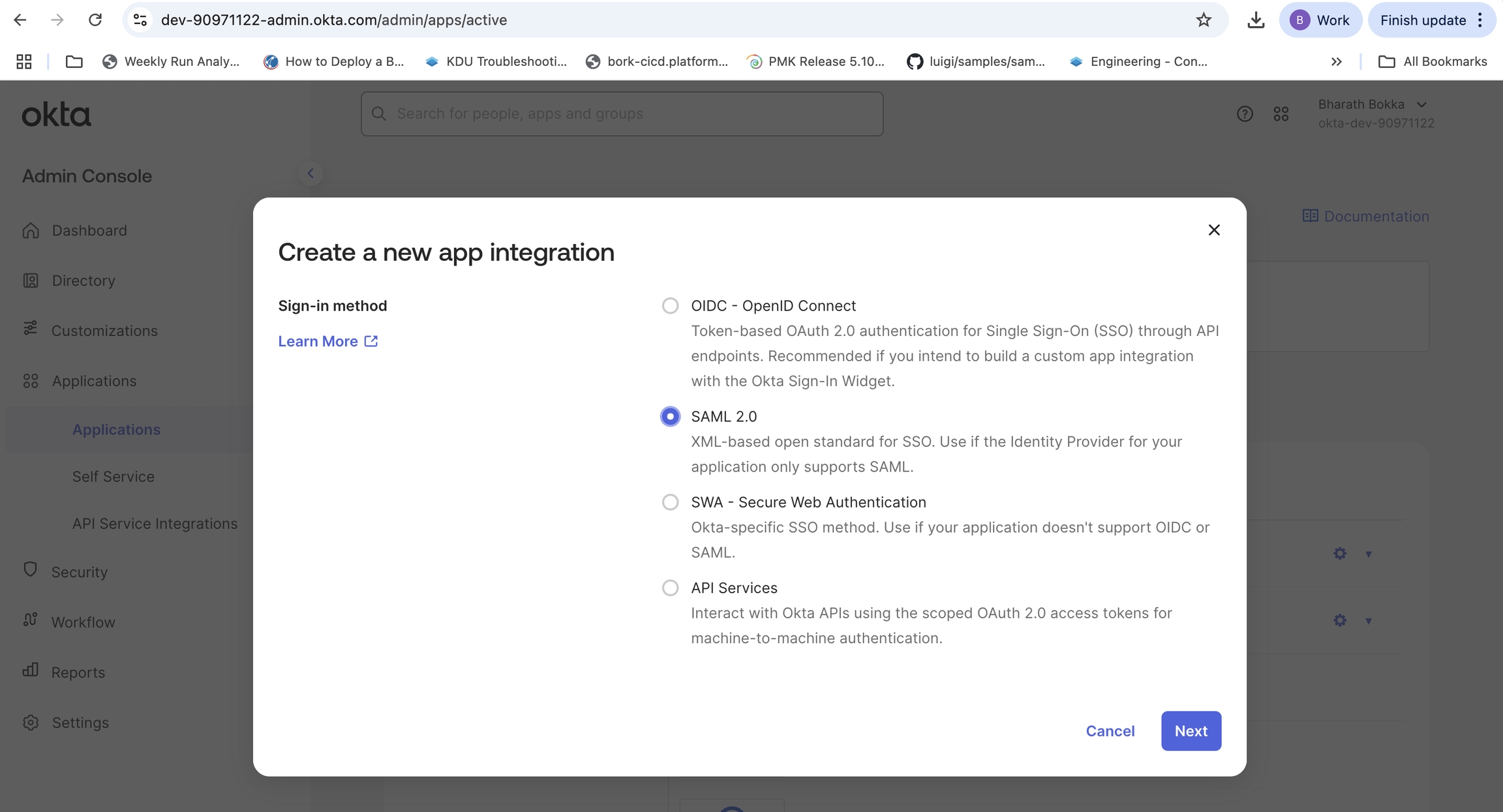Click the search for people, apps field
Image resolution: width=1503 pixels, height=812 pixels.
tap(622, 113)
